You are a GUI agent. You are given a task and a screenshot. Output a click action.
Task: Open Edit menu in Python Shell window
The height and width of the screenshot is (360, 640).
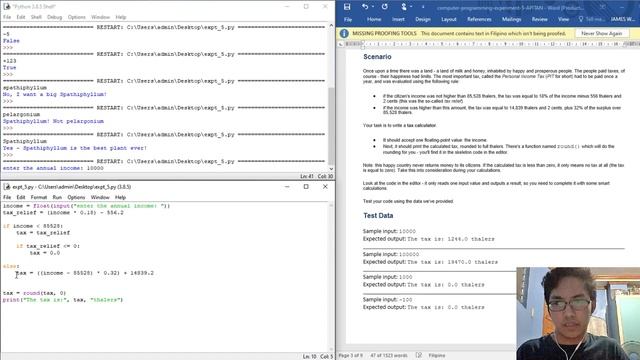pyautogui.click(x=20, y=17)
